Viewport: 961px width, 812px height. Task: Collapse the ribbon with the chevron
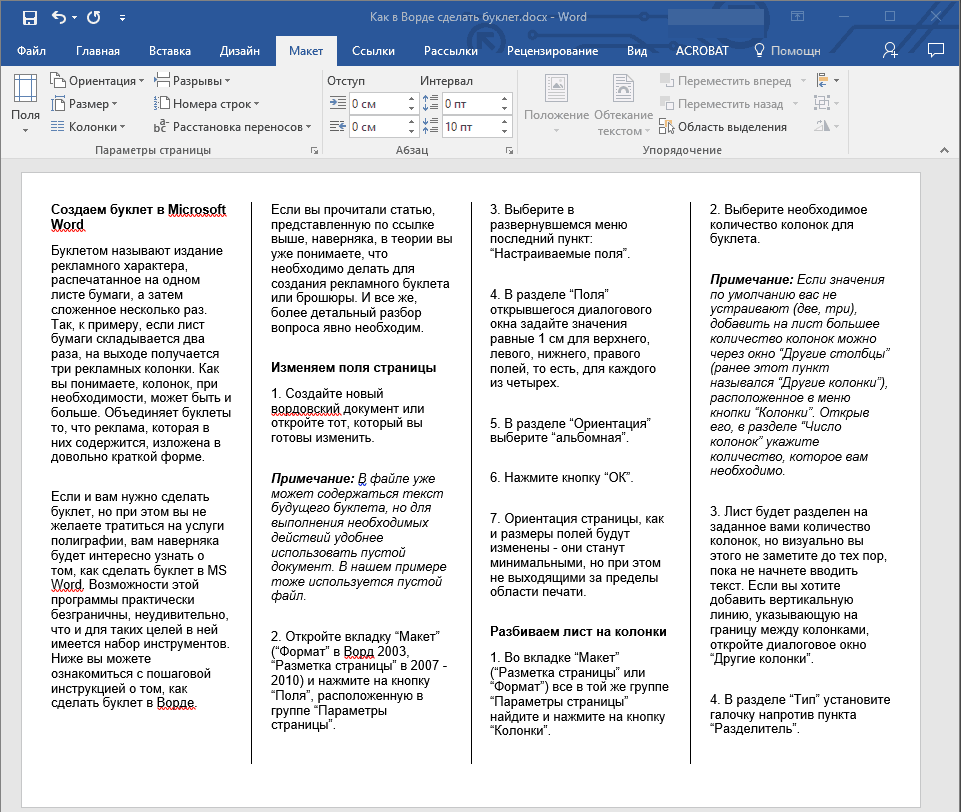point(944,150)
